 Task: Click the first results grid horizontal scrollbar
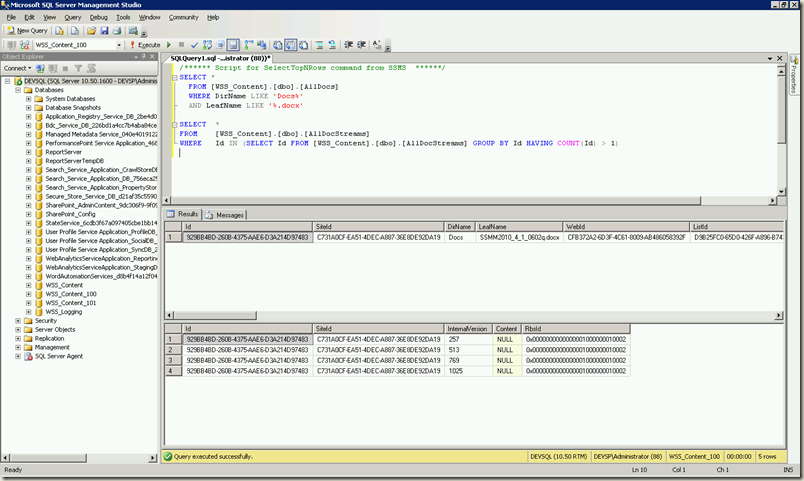[x=215, y=315]
